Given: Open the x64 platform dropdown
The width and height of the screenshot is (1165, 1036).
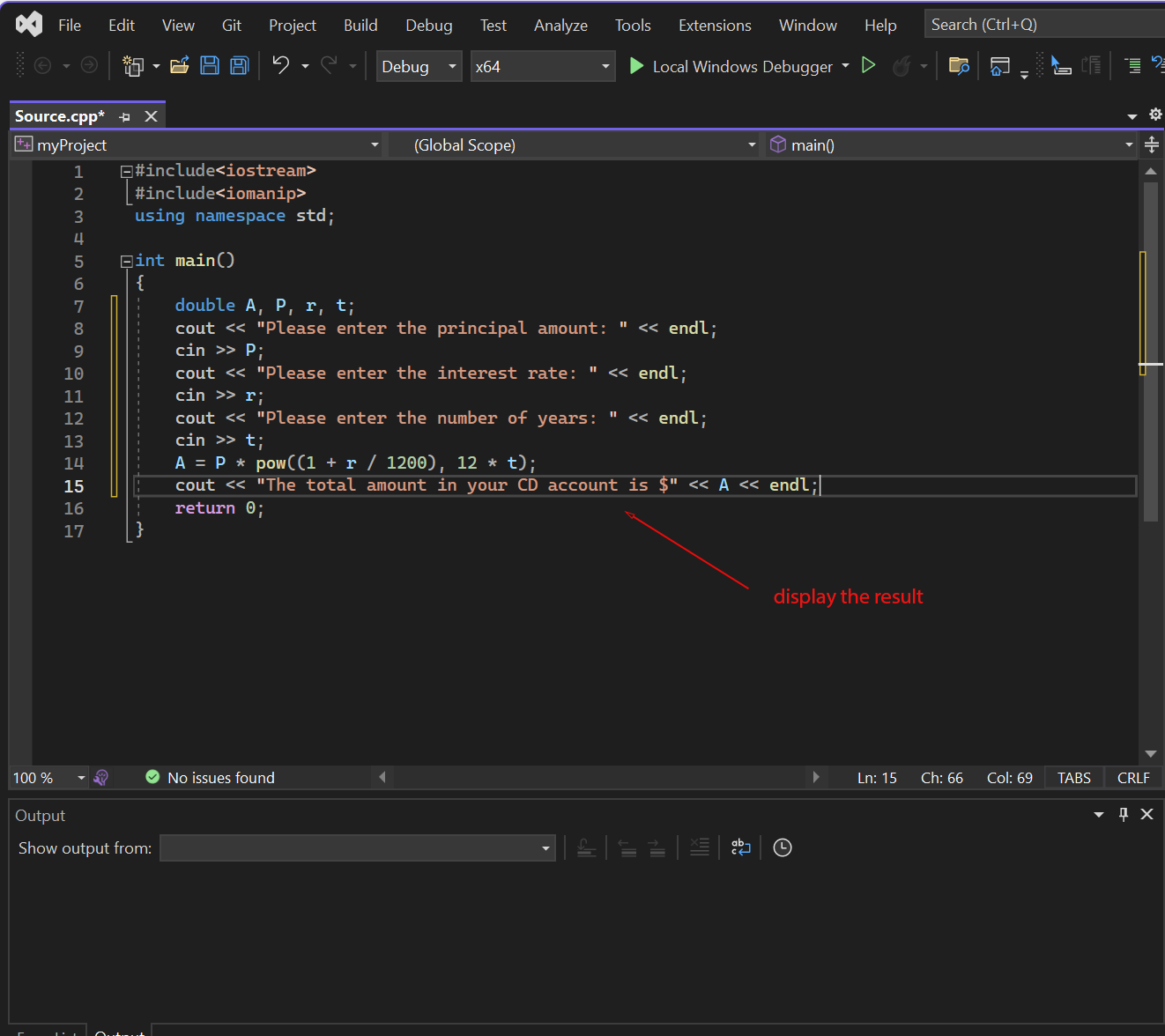Looking at the screenshot, I should [543, 66].
